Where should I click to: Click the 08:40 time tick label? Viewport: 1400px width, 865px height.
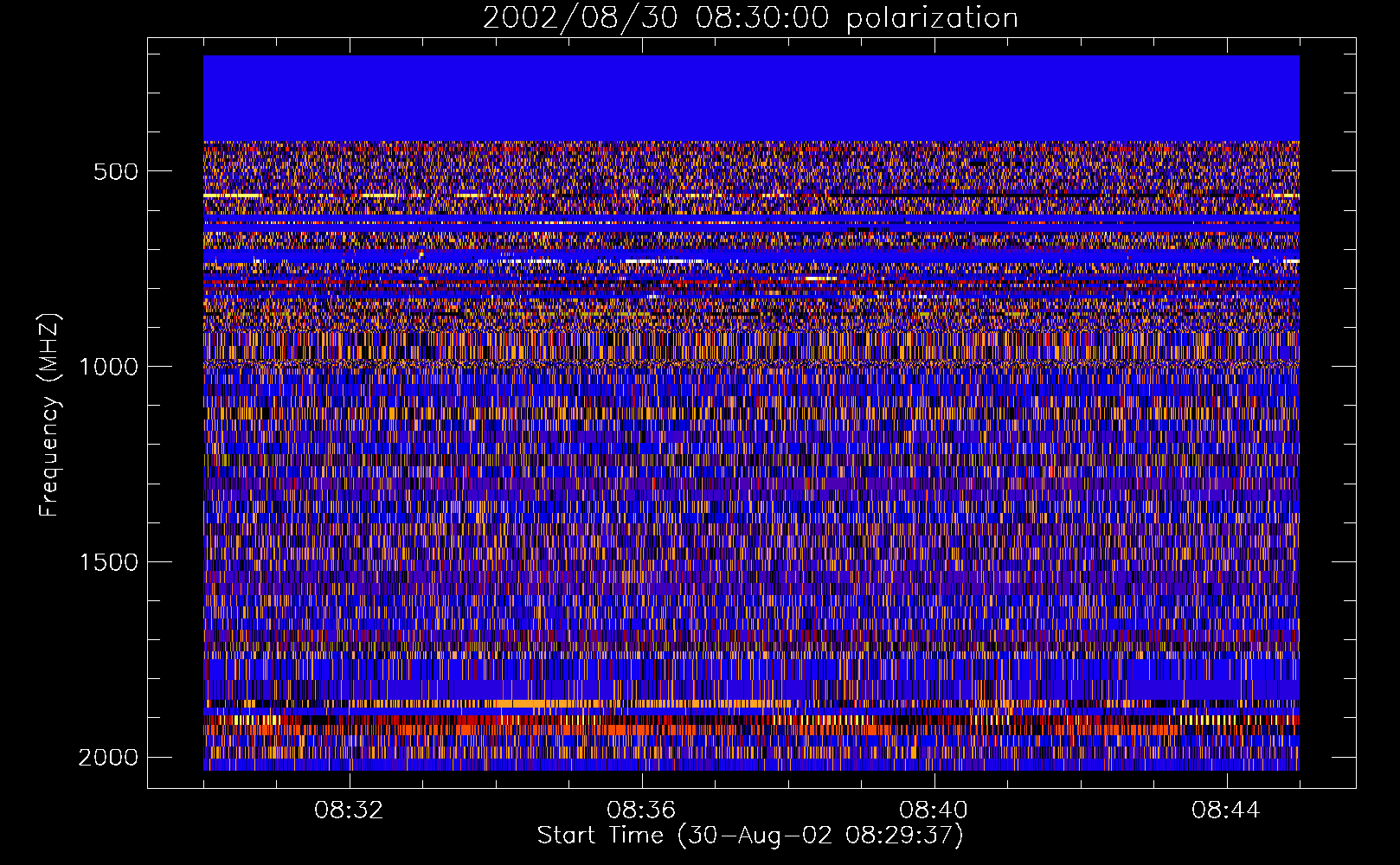point(934,811)
